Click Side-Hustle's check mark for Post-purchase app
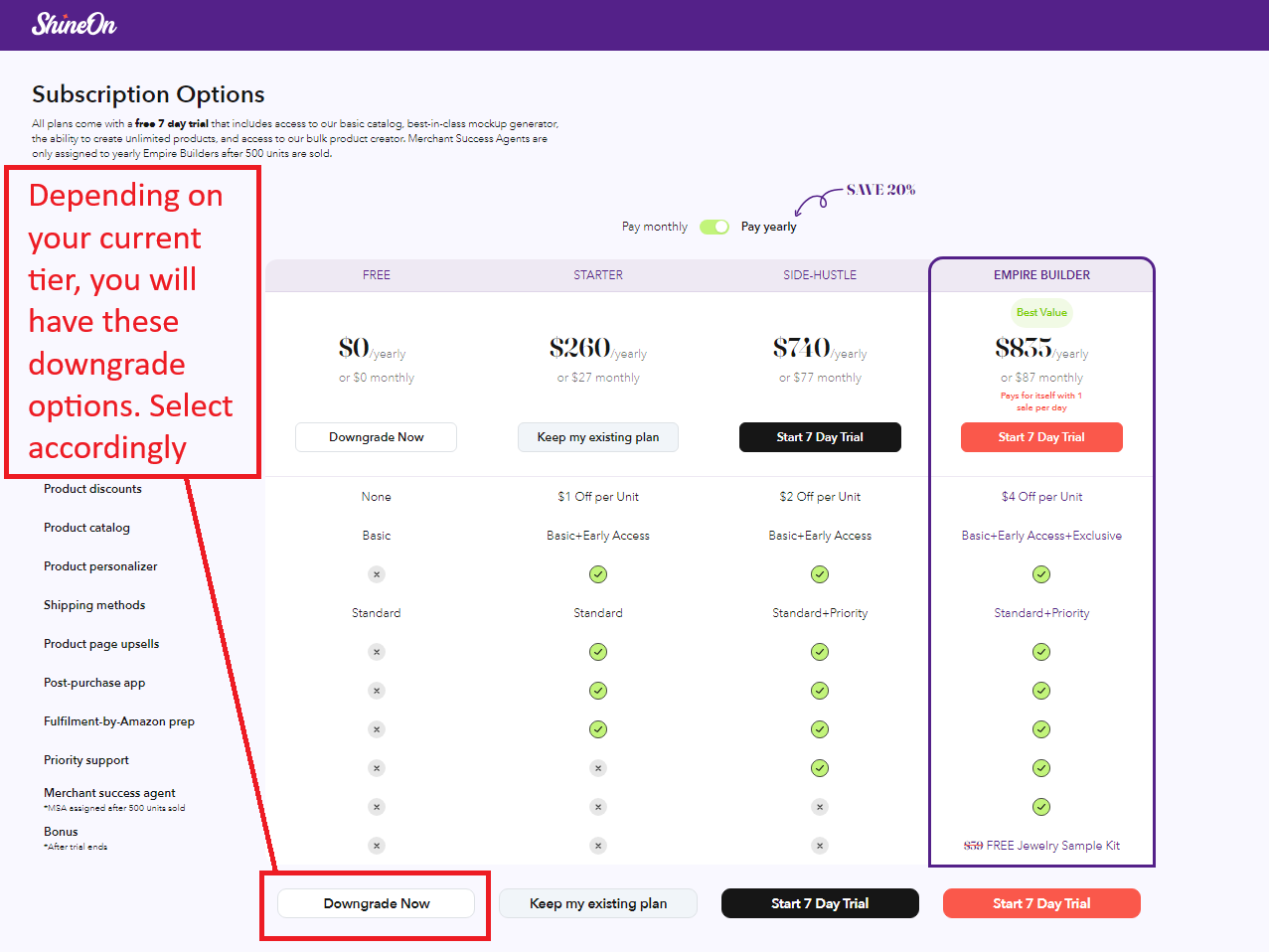The height and width of the screenshot is (952, 1269). point(820,691)
